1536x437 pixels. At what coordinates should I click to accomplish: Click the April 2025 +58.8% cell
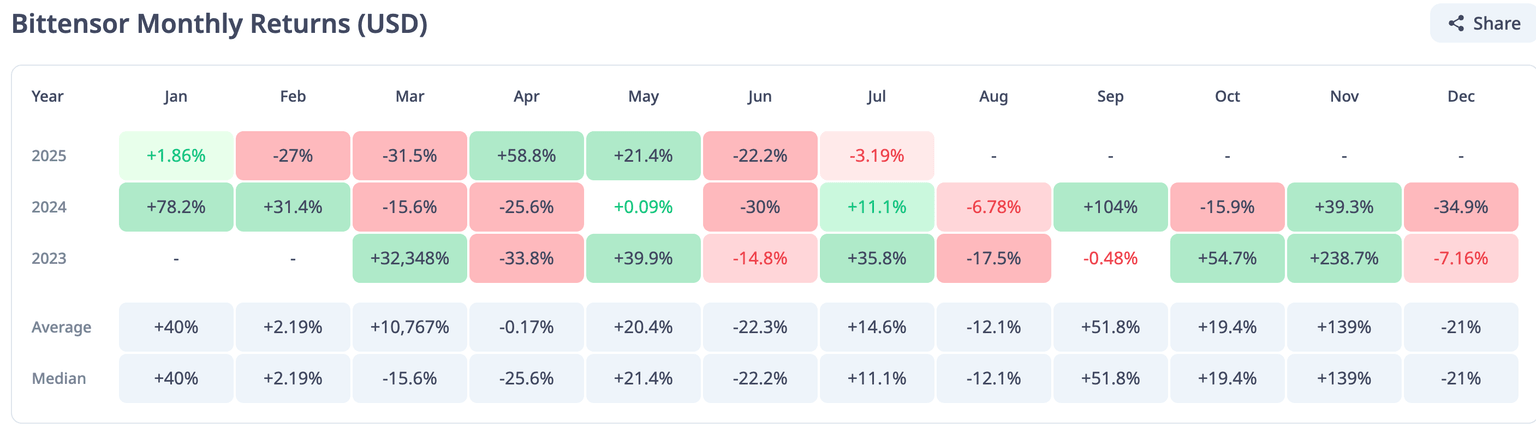(527, 156)
